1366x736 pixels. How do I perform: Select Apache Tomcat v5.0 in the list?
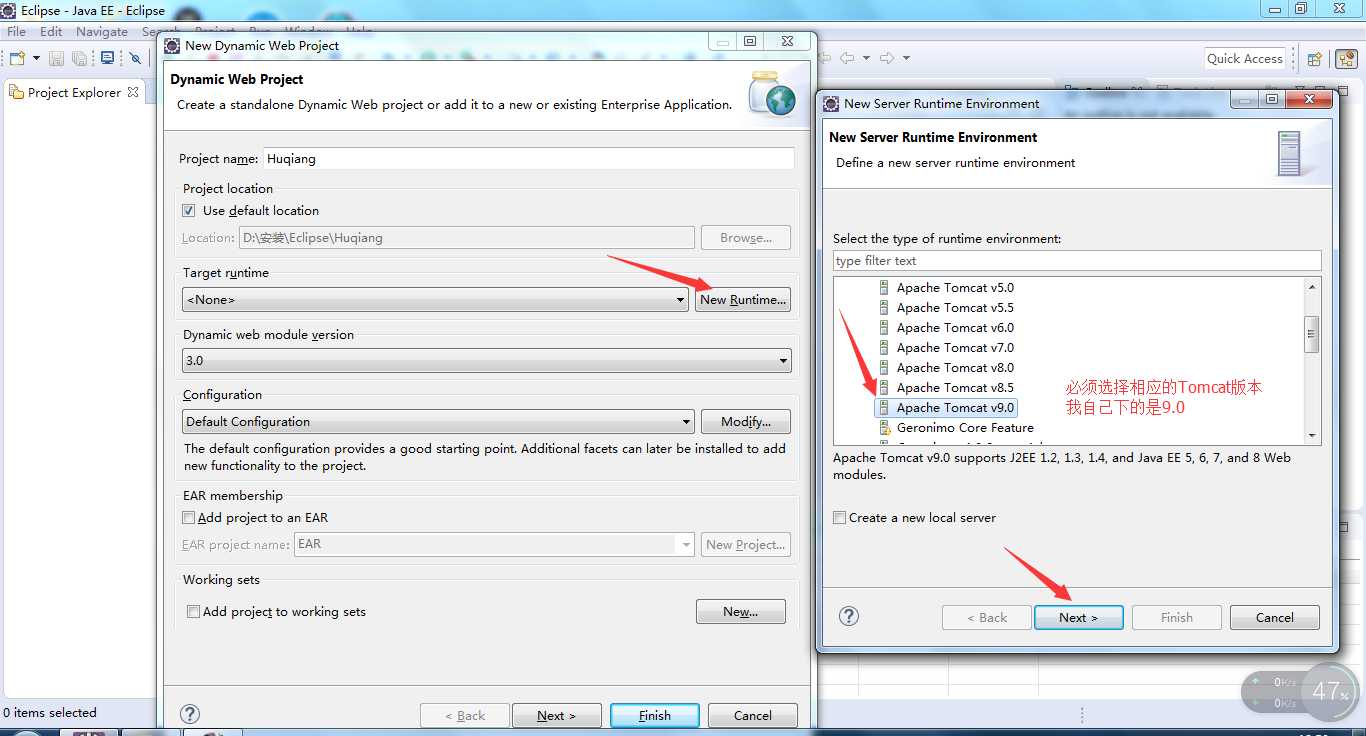(955, 288)
